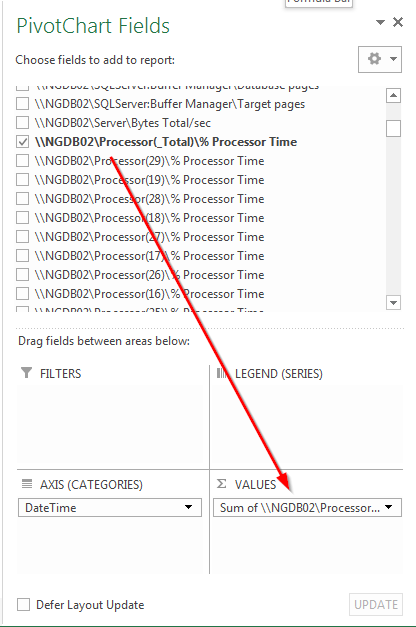Screen dimensions: 416x627
Task: Check the Processor(29)\% Processor Time box
Action: point(22,161)
